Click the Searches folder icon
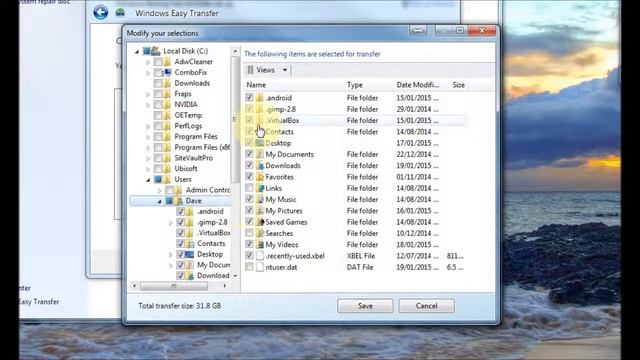 (x=260, y=233)
